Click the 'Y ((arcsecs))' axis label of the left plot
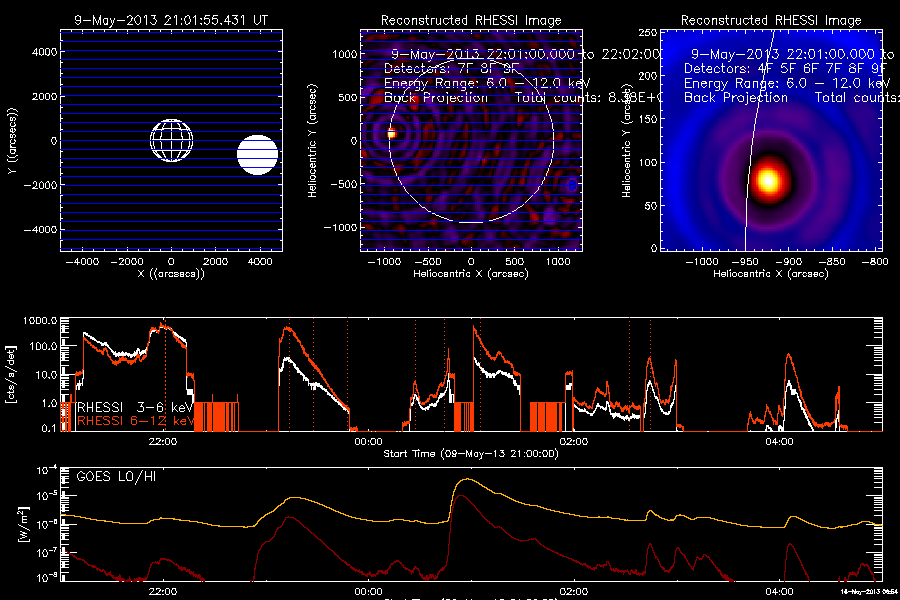This screenshot has width=900, height=600. 13,141
